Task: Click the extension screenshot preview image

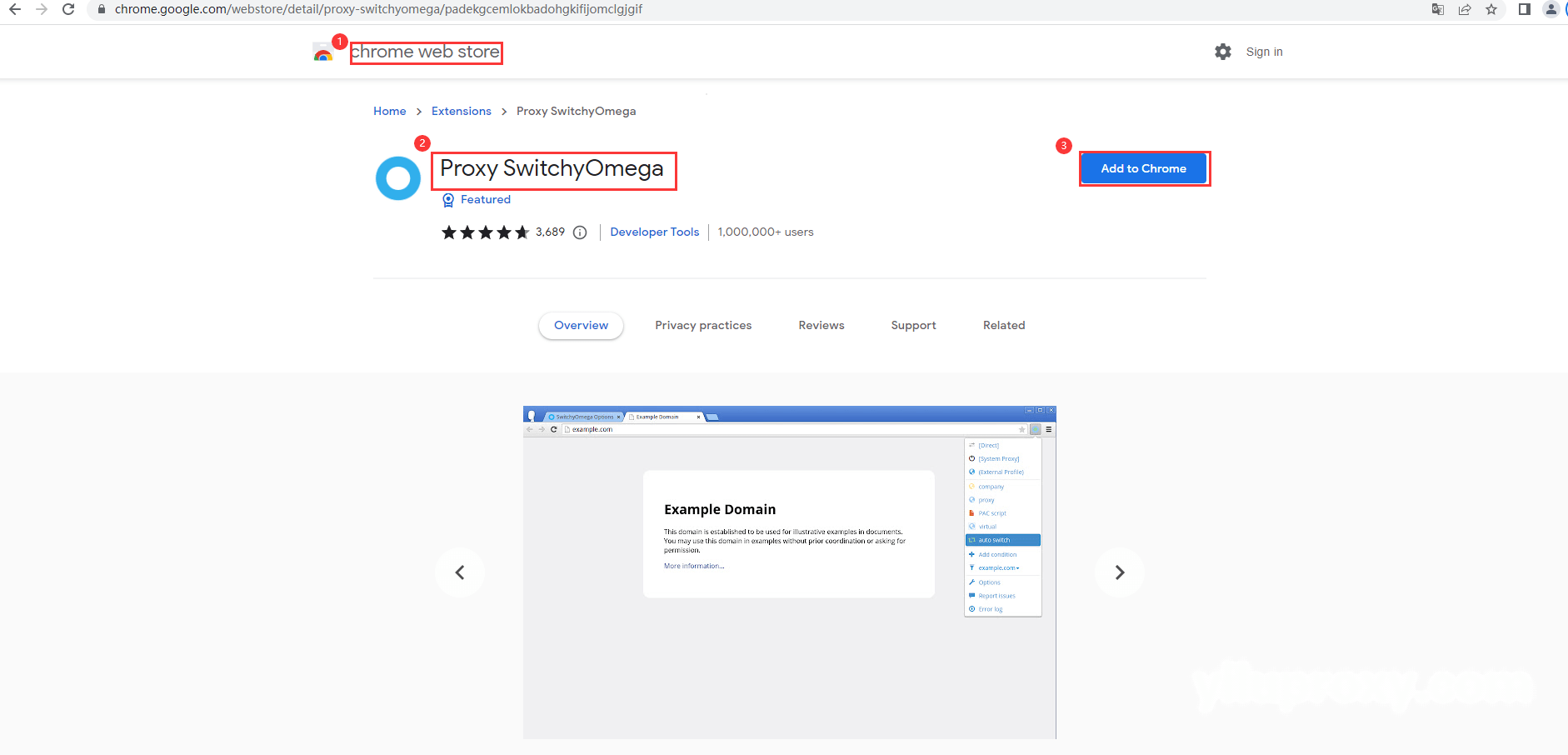Action: (x=789, y=572)
